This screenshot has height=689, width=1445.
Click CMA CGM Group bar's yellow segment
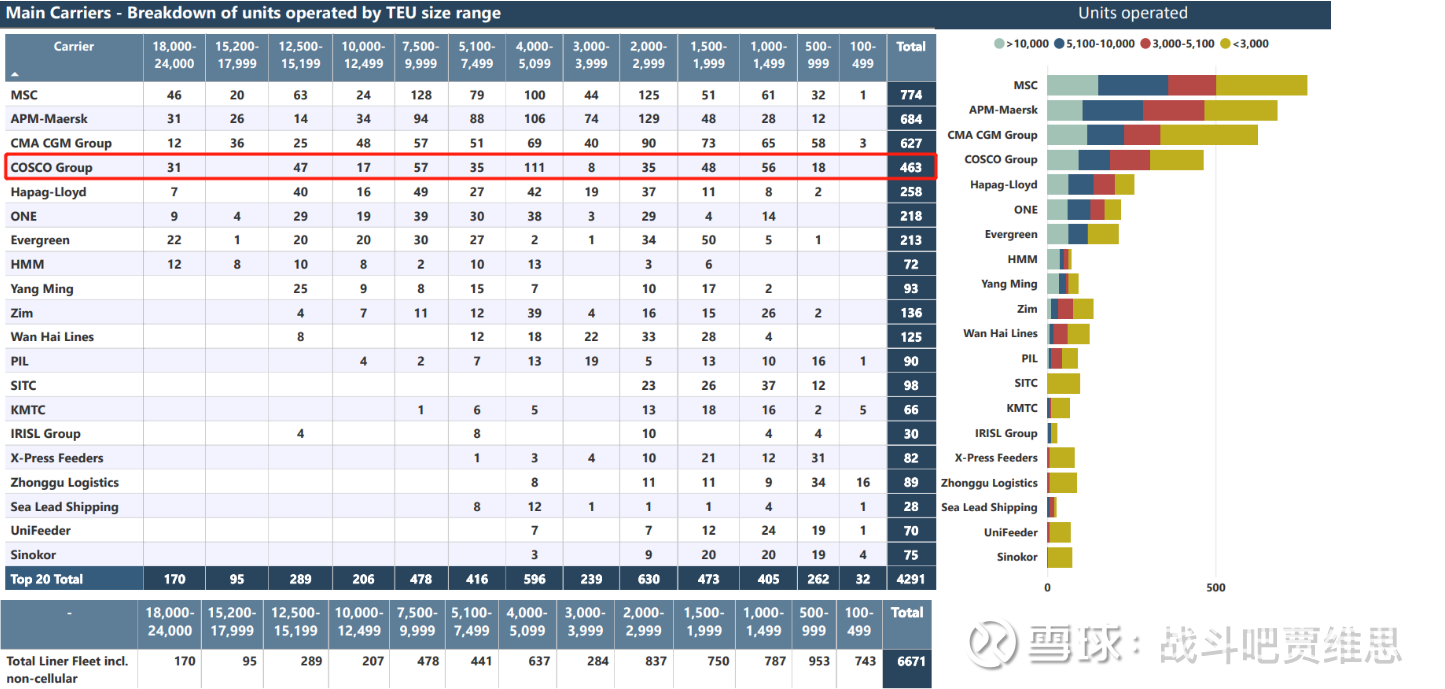point(1209,135)
